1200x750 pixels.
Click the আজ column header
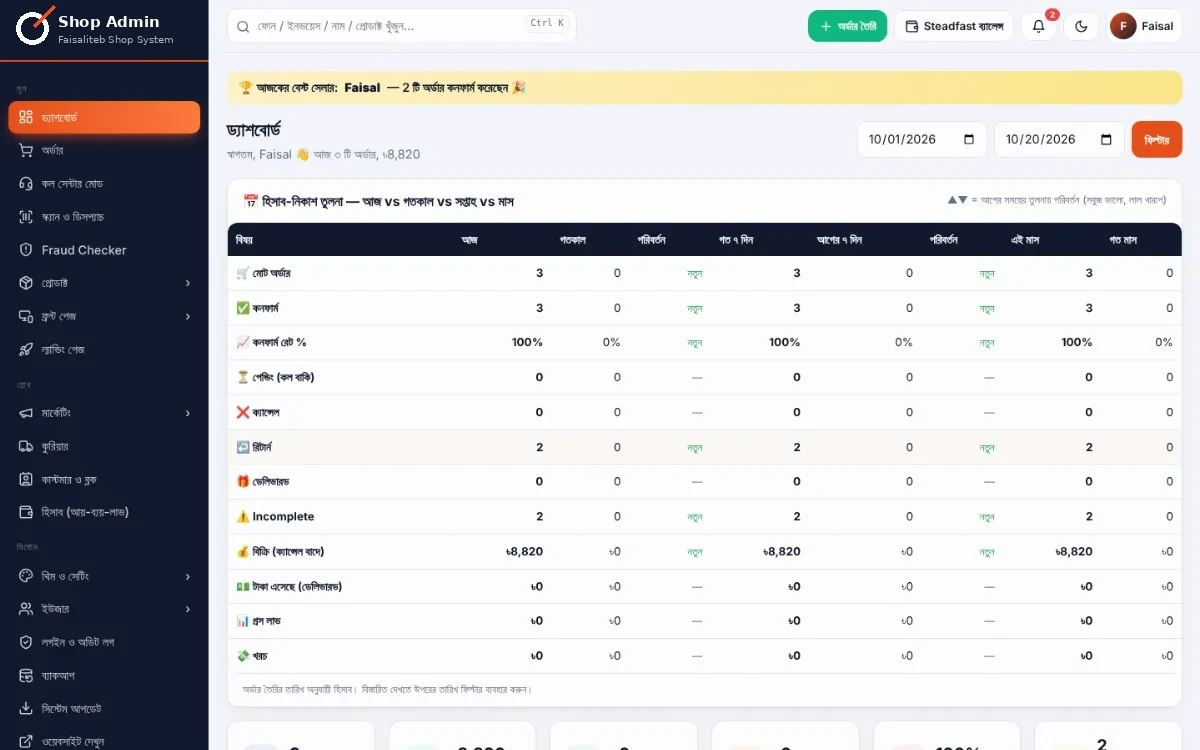point(470,240)
